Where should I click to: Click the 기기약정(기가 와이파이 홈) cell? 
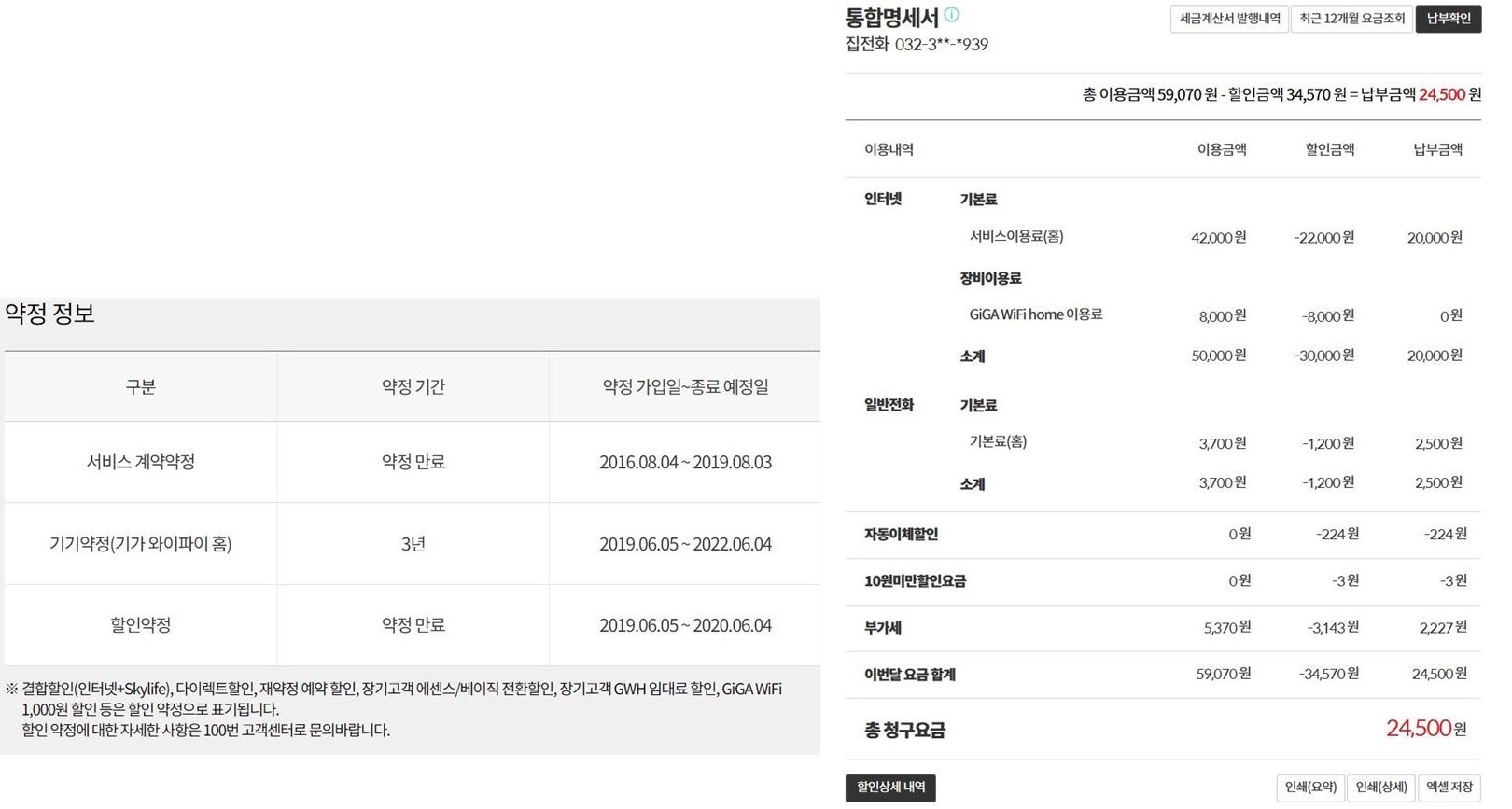tap(141, 544)
